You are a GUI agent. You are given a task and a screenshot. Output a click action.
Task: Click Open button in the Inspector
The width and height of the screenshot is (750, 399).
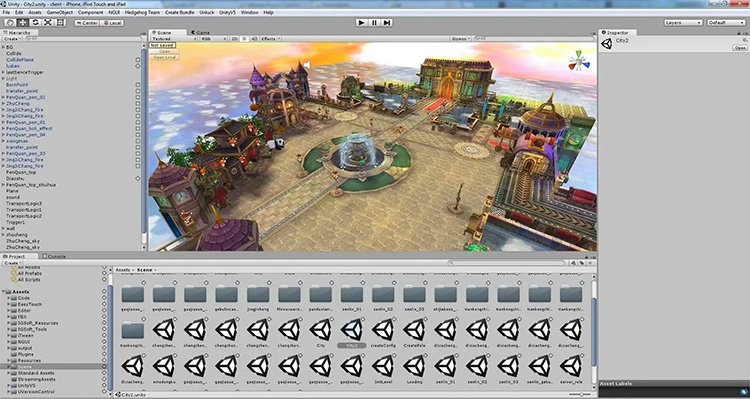pyautogui.click(x=739, y=48)
